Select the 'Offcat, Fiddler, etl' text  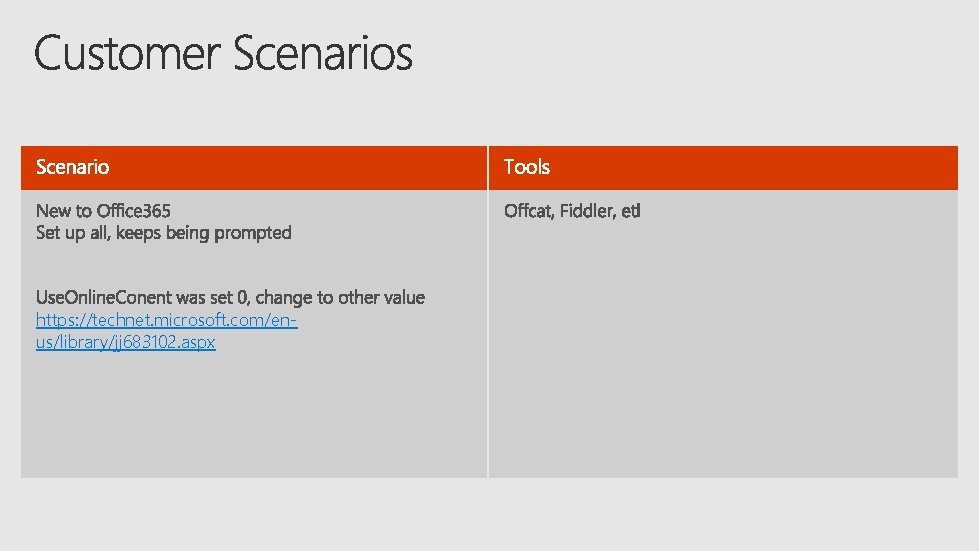coord(572,211)
